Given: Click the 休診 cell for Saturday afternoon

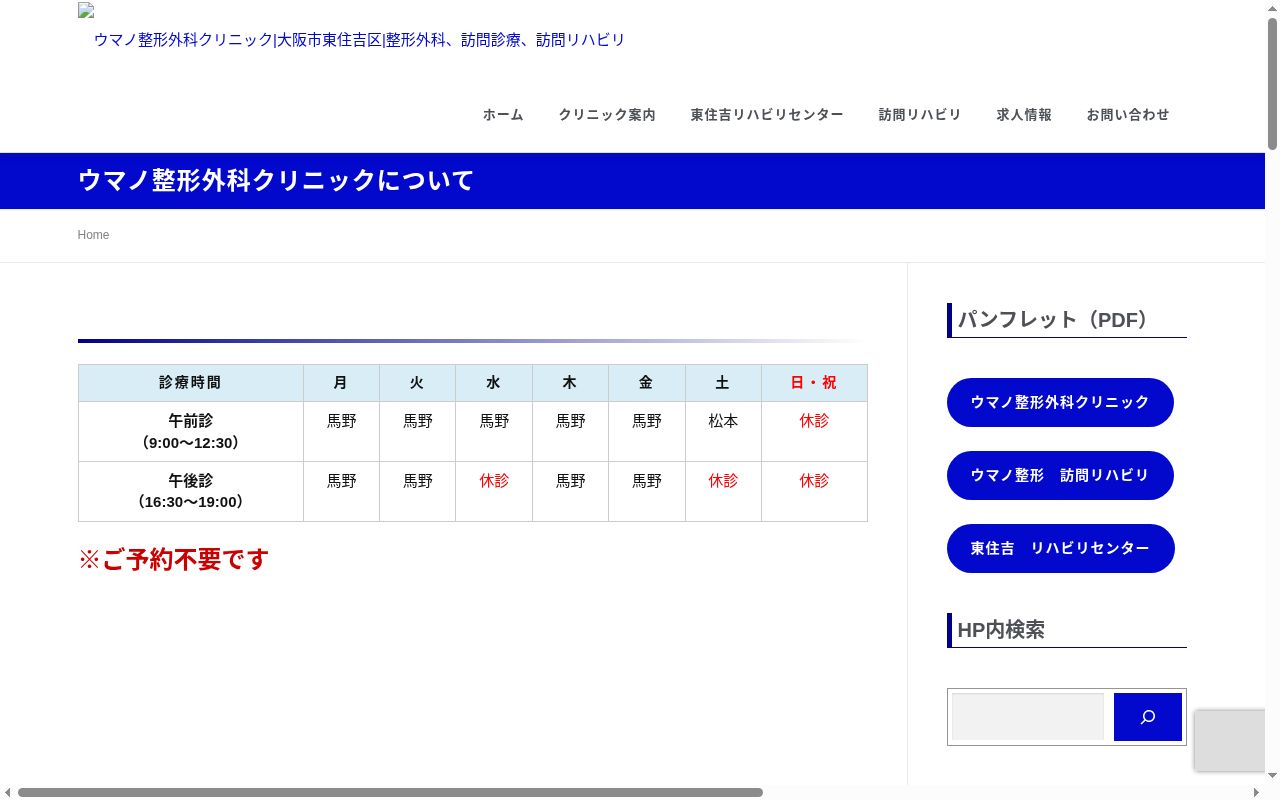Looking at the screenshot, I should (x=723, y=491).
